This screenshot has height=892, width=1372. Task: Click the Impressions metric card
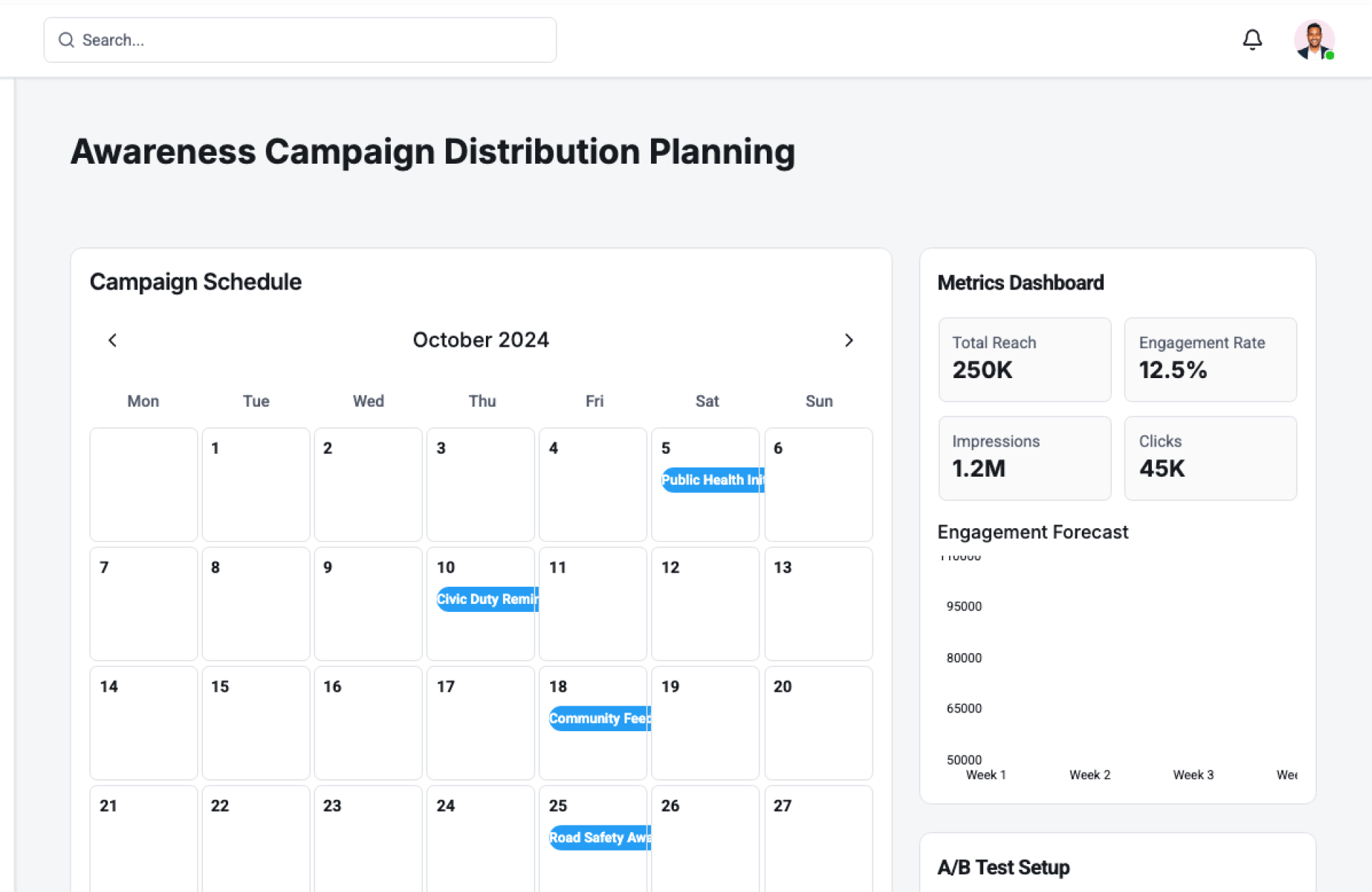pyautogui.click(x=1024, y=457)
